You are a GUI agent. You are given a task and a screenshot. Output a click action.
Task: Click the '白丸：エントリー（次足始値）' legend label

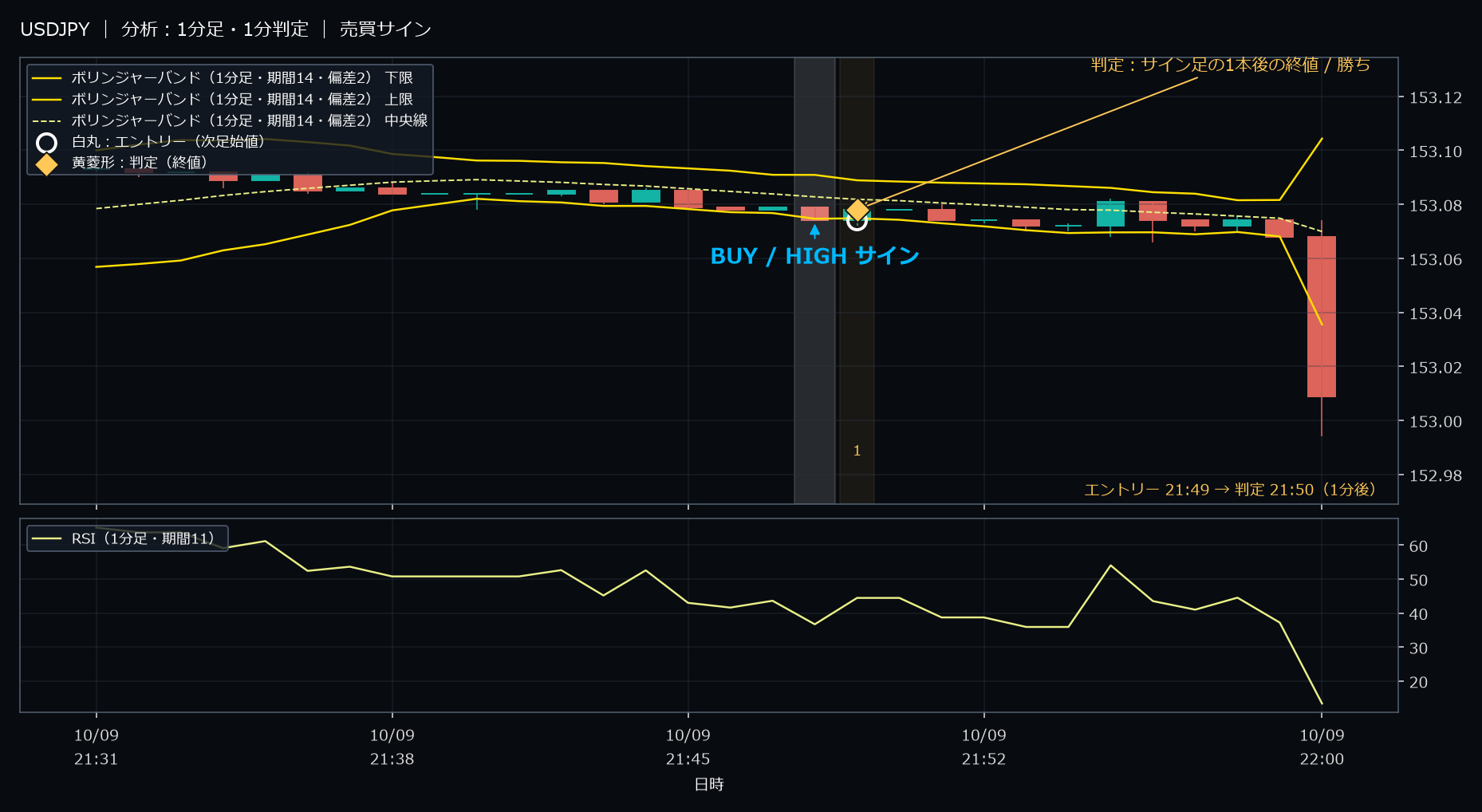tap(168, 142)
